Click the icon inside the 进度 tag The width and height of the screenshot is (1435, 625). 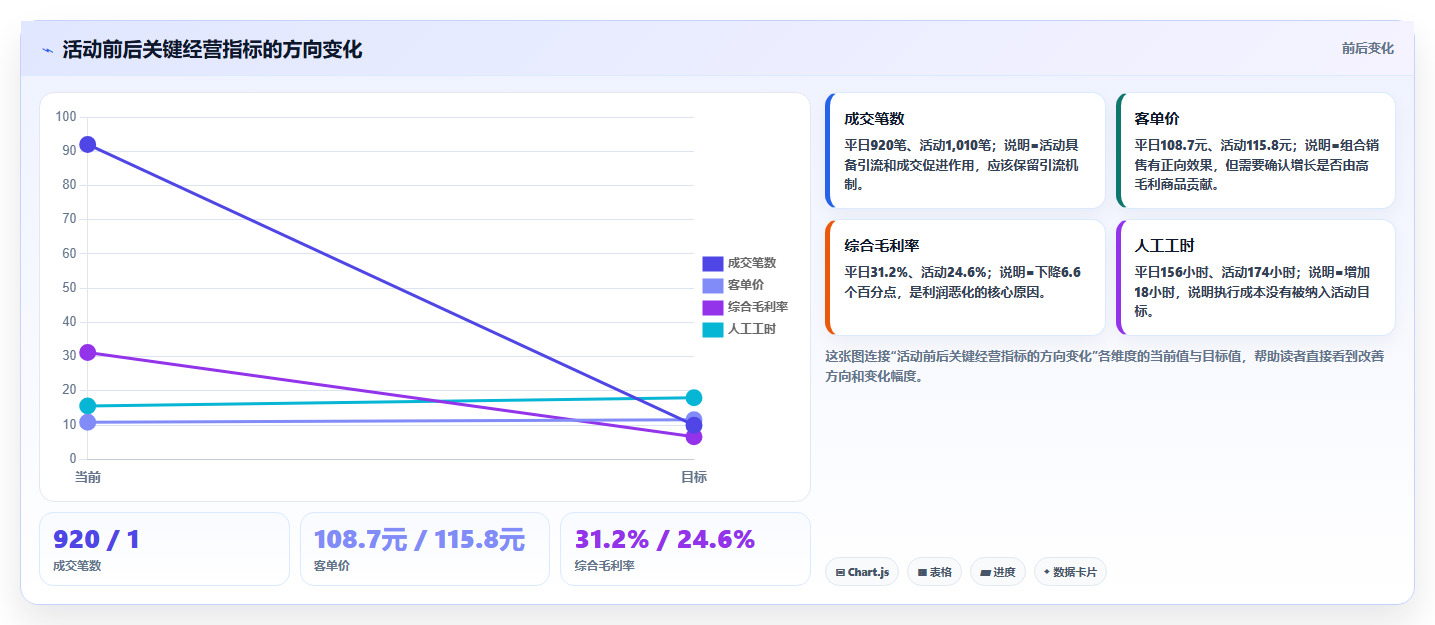point(985,573)
